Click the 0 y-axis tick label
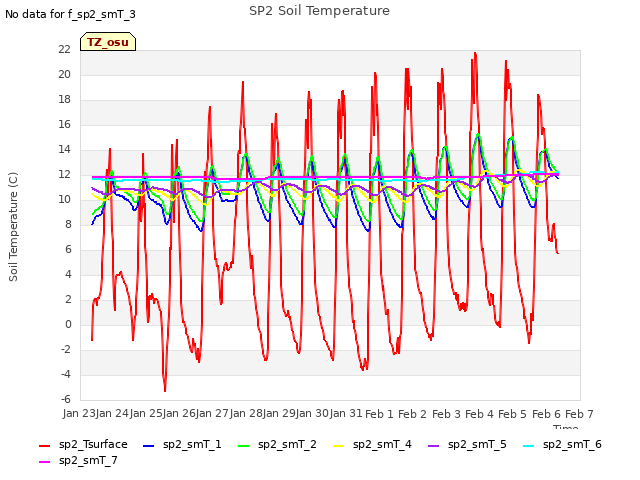Viewport: 640px width, 480px height. click(x=68, y=324)
